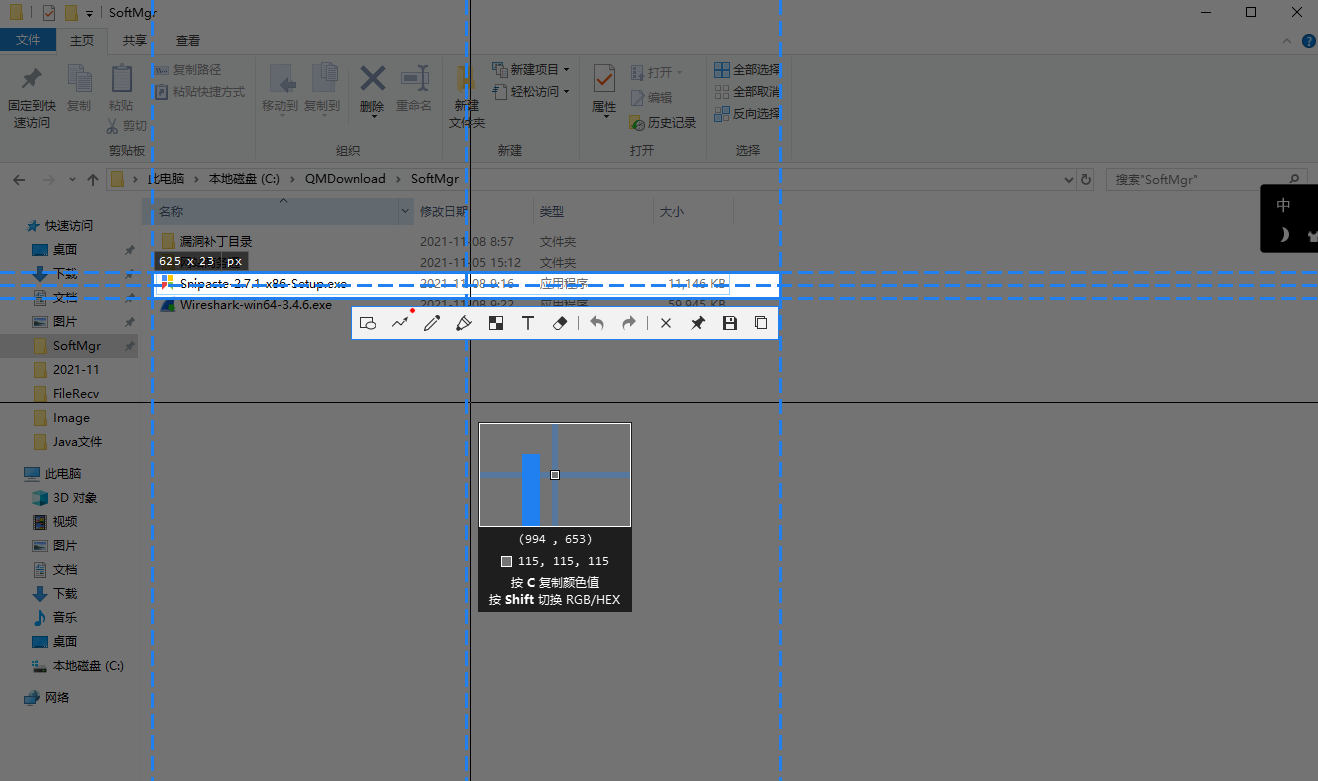The width and height of the screenshot is (1318, 781).
Task: Collapse the ribbon with the chevron
Action: (x=1286, y=42)
